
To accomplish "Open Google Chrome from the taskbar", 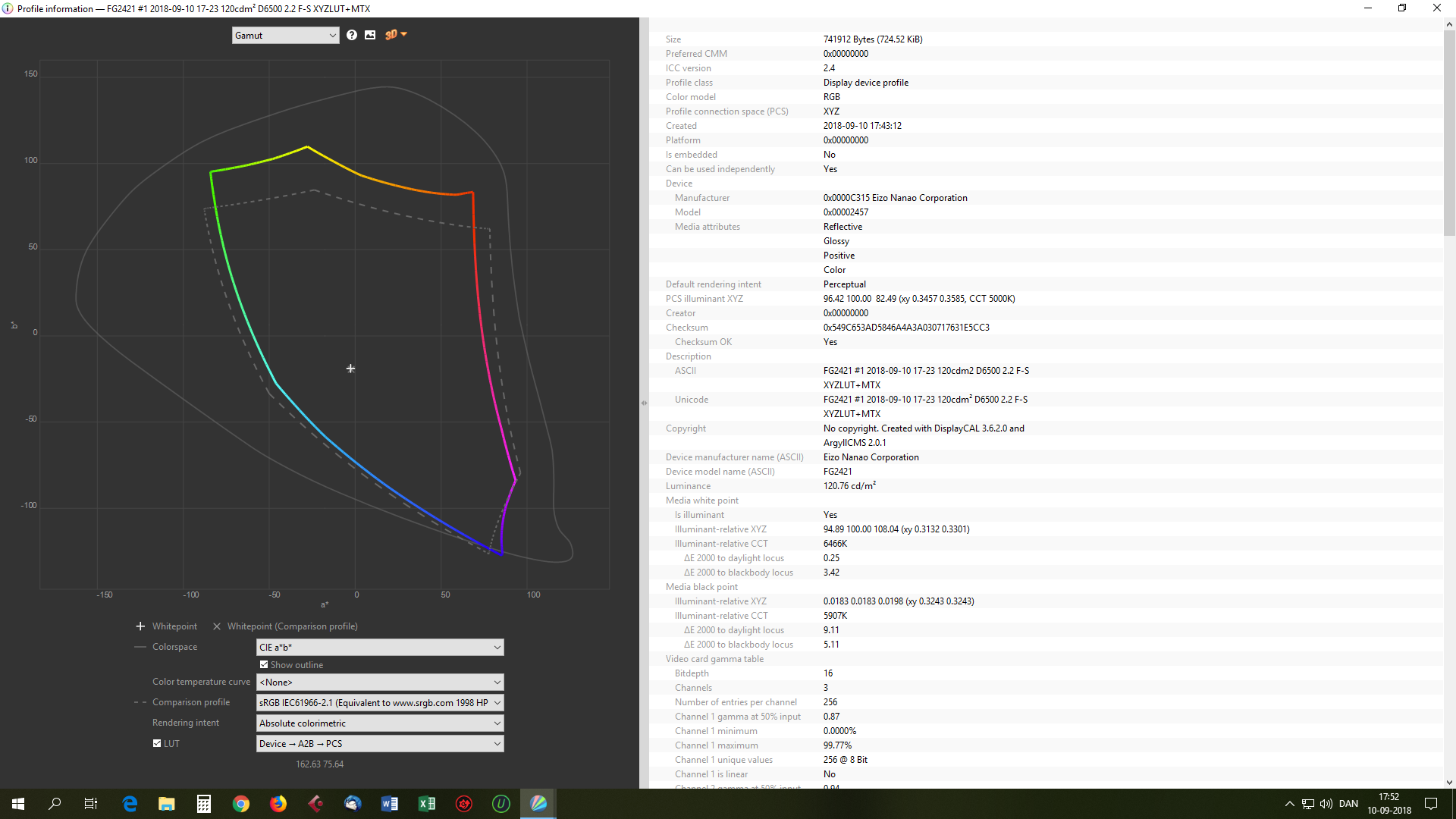I will (241, 804).
